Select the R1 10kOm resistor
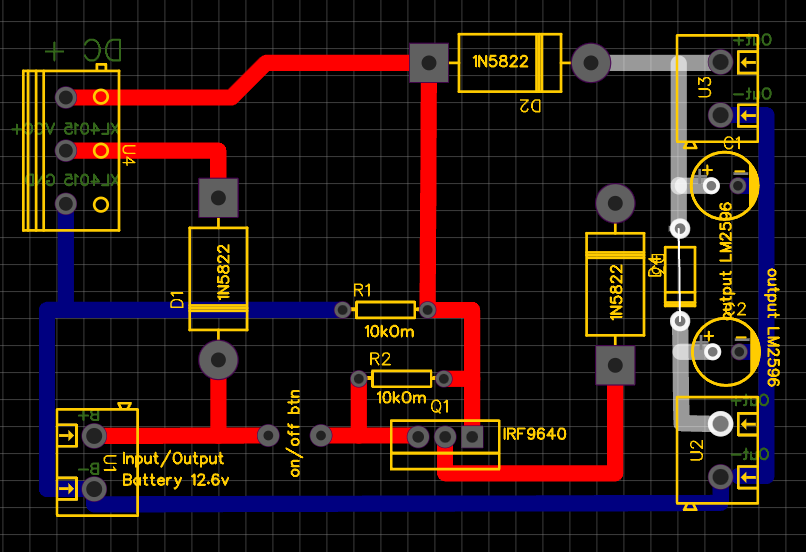 [385, 310]
